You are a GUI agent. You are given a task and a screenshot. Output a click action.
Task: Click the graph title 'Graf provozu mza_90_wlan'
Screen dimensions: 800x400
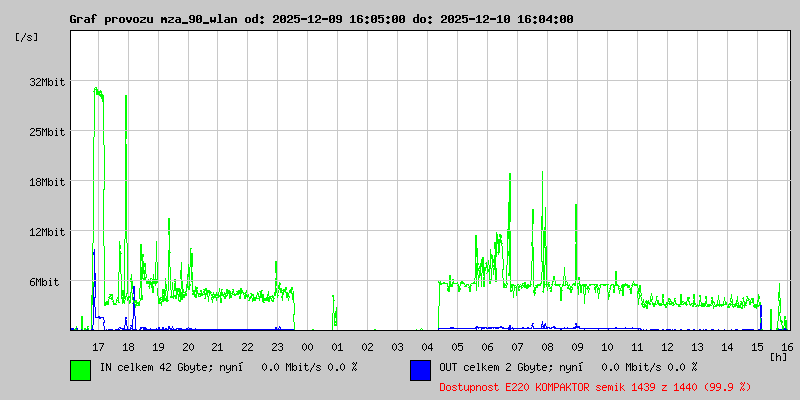click(155, 19)
